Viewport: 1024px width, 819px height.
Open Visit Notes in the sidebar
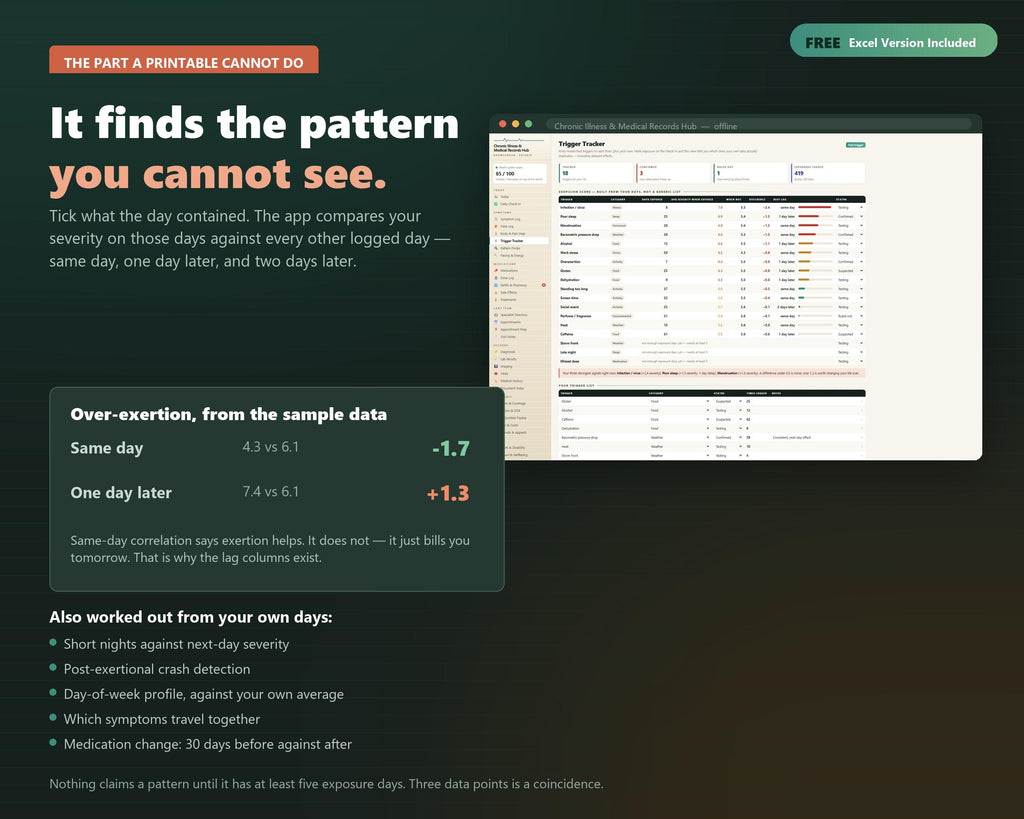(x=507, y=336)
